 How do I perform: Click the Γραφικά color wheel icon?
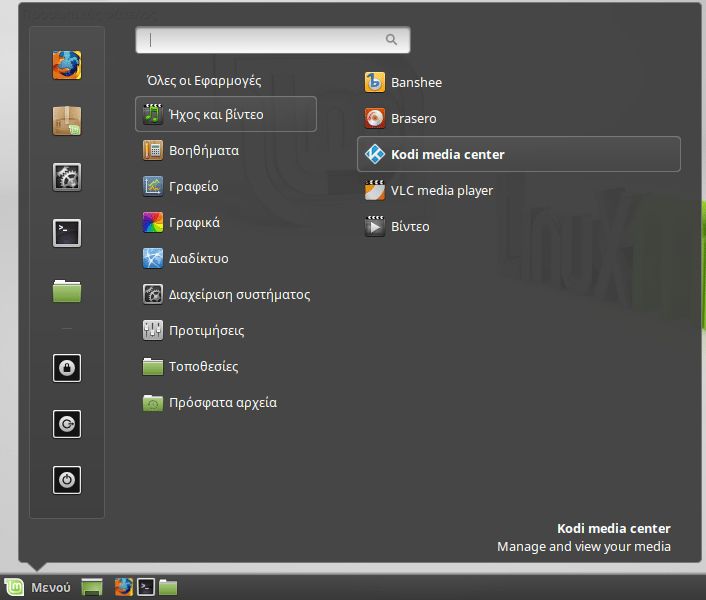153,222
